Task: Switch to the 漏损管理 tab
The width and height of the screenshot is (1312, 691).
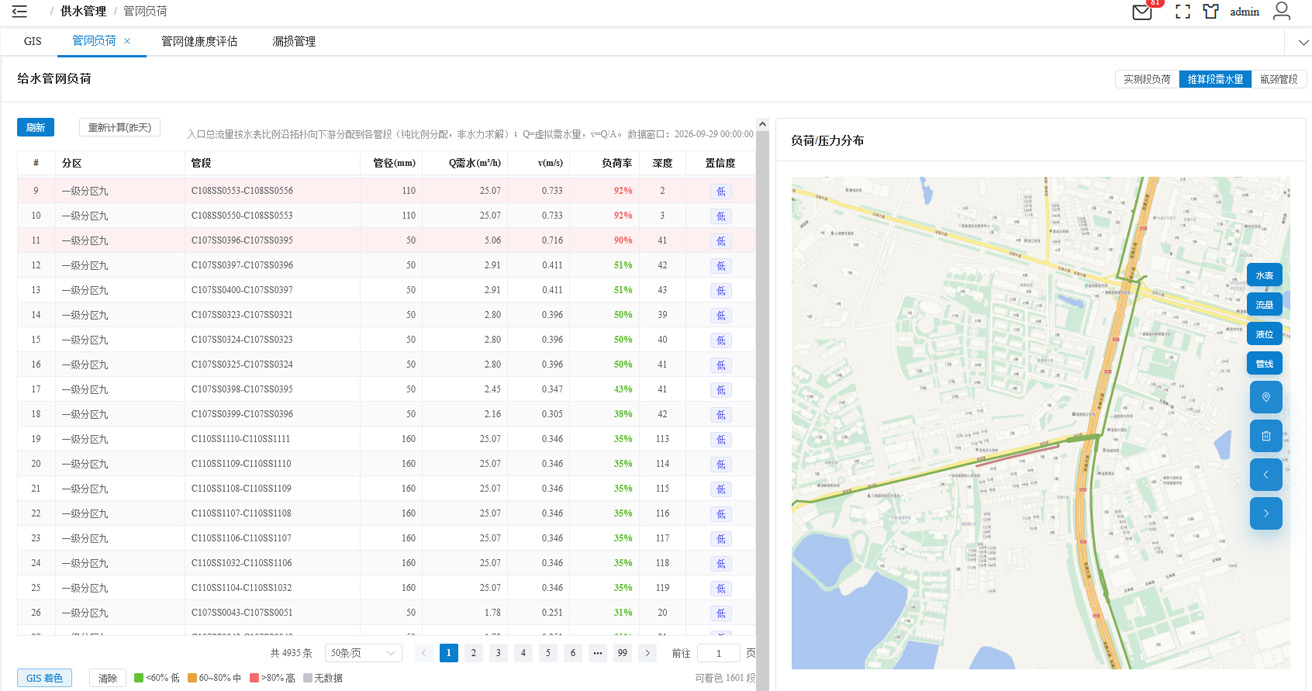Action: tap(294, 41)
